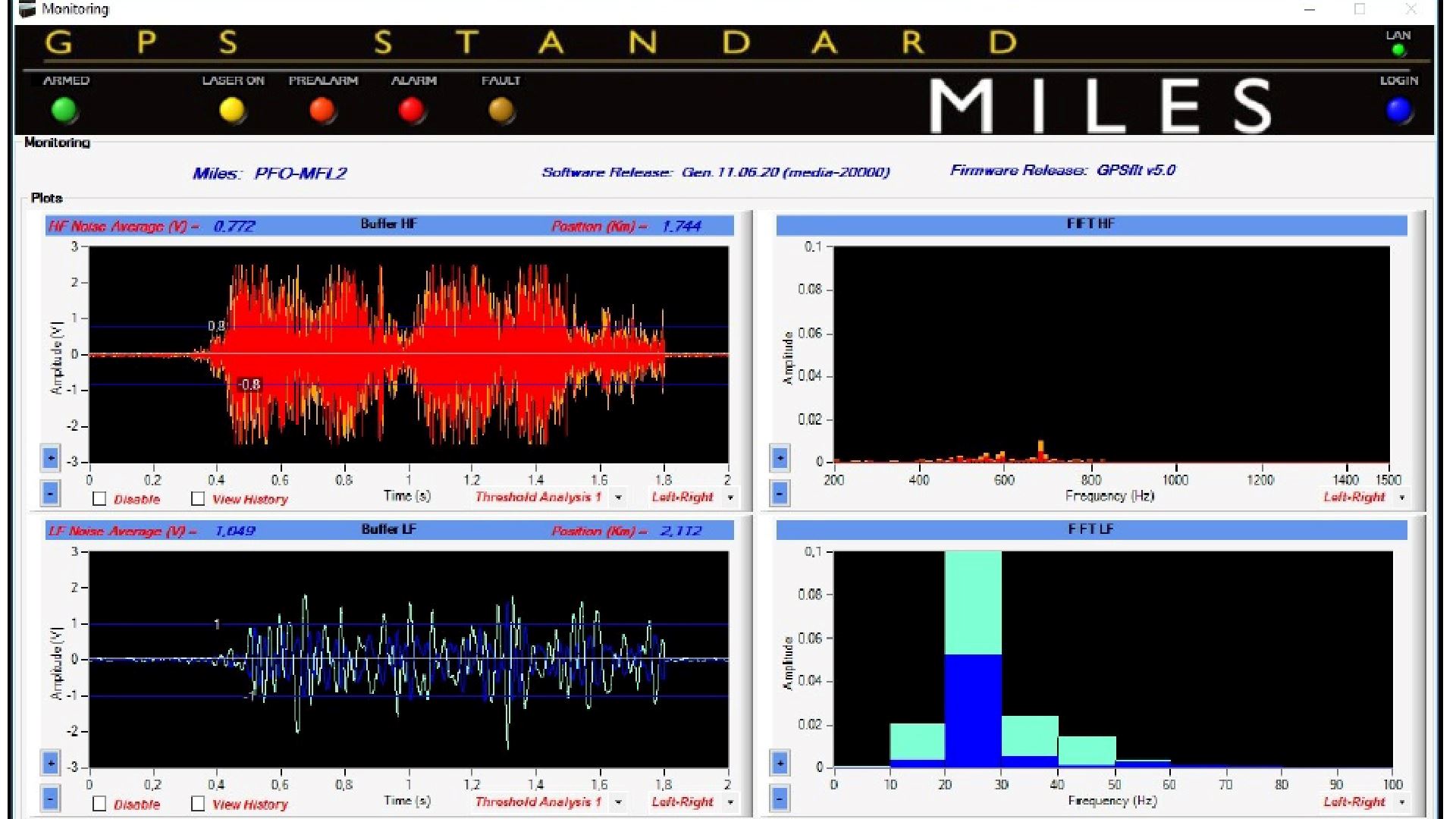This screenshot has width=1456, height=819.
Task: Zoom out Buffer HF plot with minus button
Action: (50, 493)
